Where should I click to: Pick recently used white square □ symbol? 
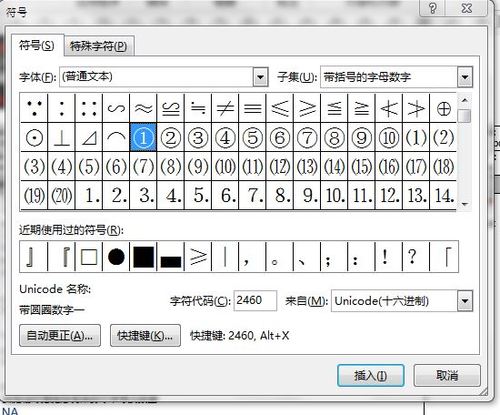tap(89, 257)
